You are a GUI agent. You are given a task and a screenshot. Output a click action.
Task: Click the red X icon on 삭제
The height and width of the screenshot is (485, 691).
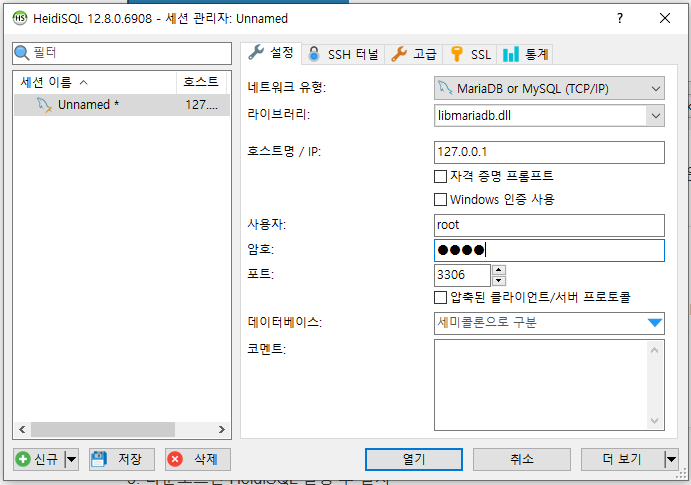175,459
